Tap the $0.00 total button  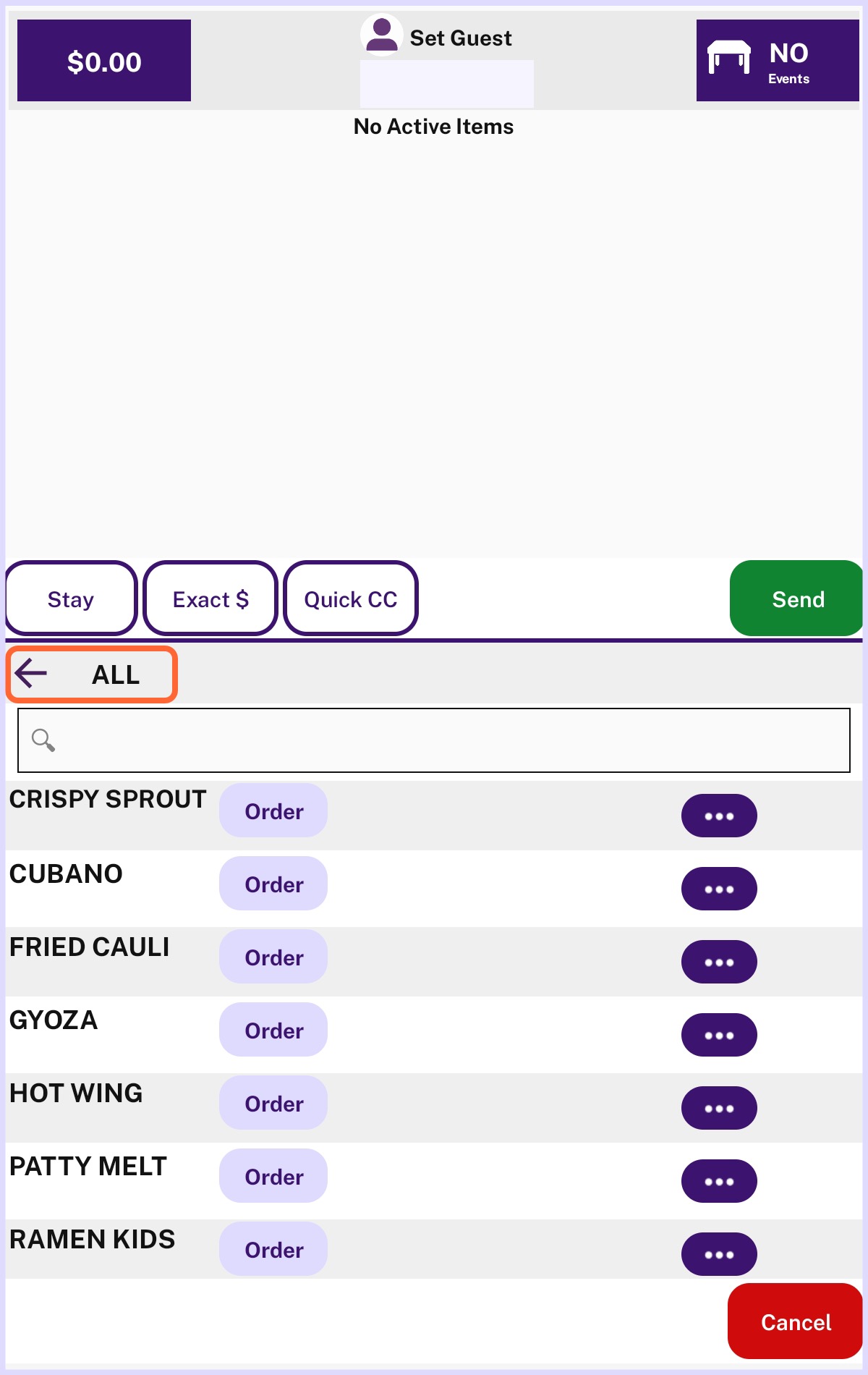[x=104, y=61]
